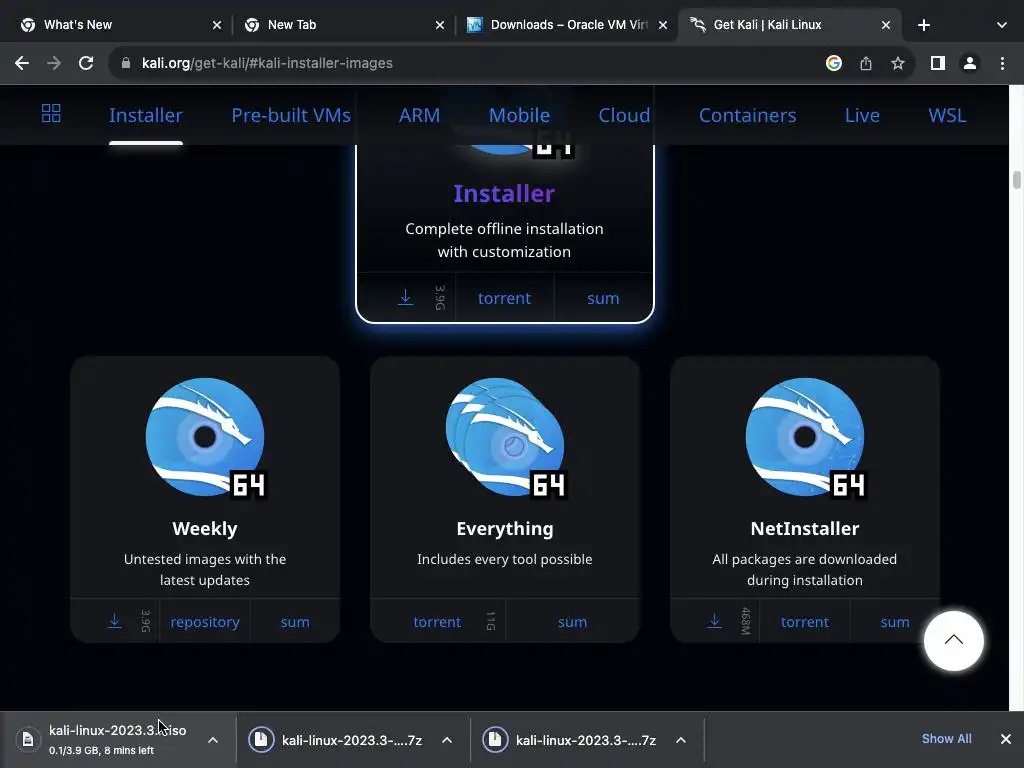Reload the Kali page
The height and width of the screenshot is (768, 1024).
86,63
